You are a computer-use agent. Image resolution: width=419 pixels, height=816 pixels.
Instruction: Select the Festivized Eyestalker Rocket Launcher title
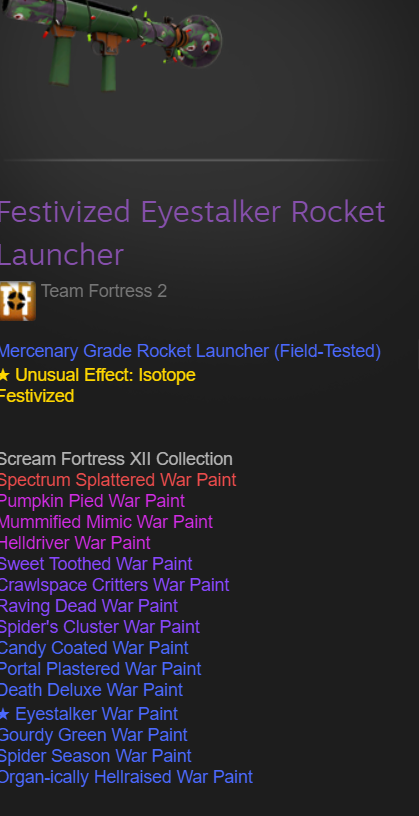[x=192, y=233]
